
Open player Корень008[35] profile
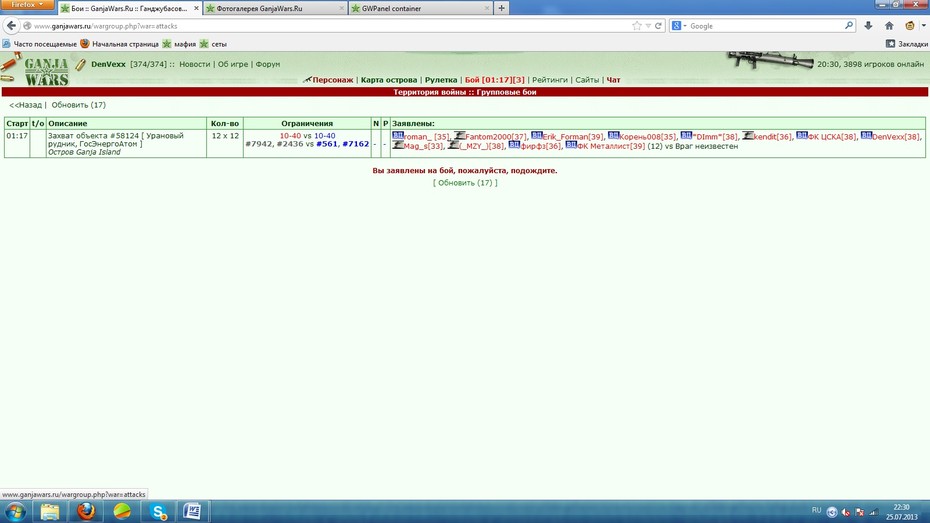[x=647, y=137]
